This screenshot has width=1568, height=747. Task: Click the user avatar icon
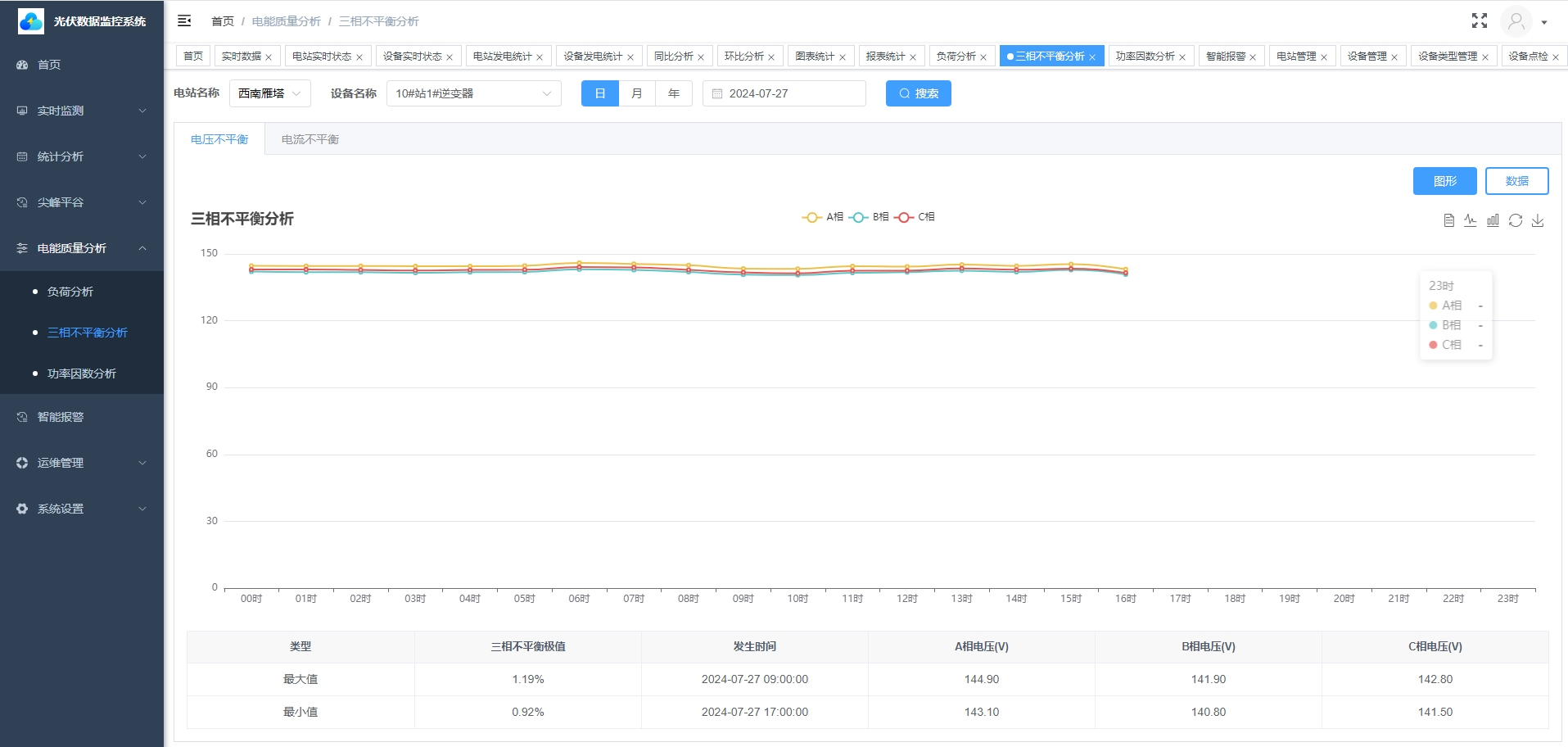pos(1516,21)
